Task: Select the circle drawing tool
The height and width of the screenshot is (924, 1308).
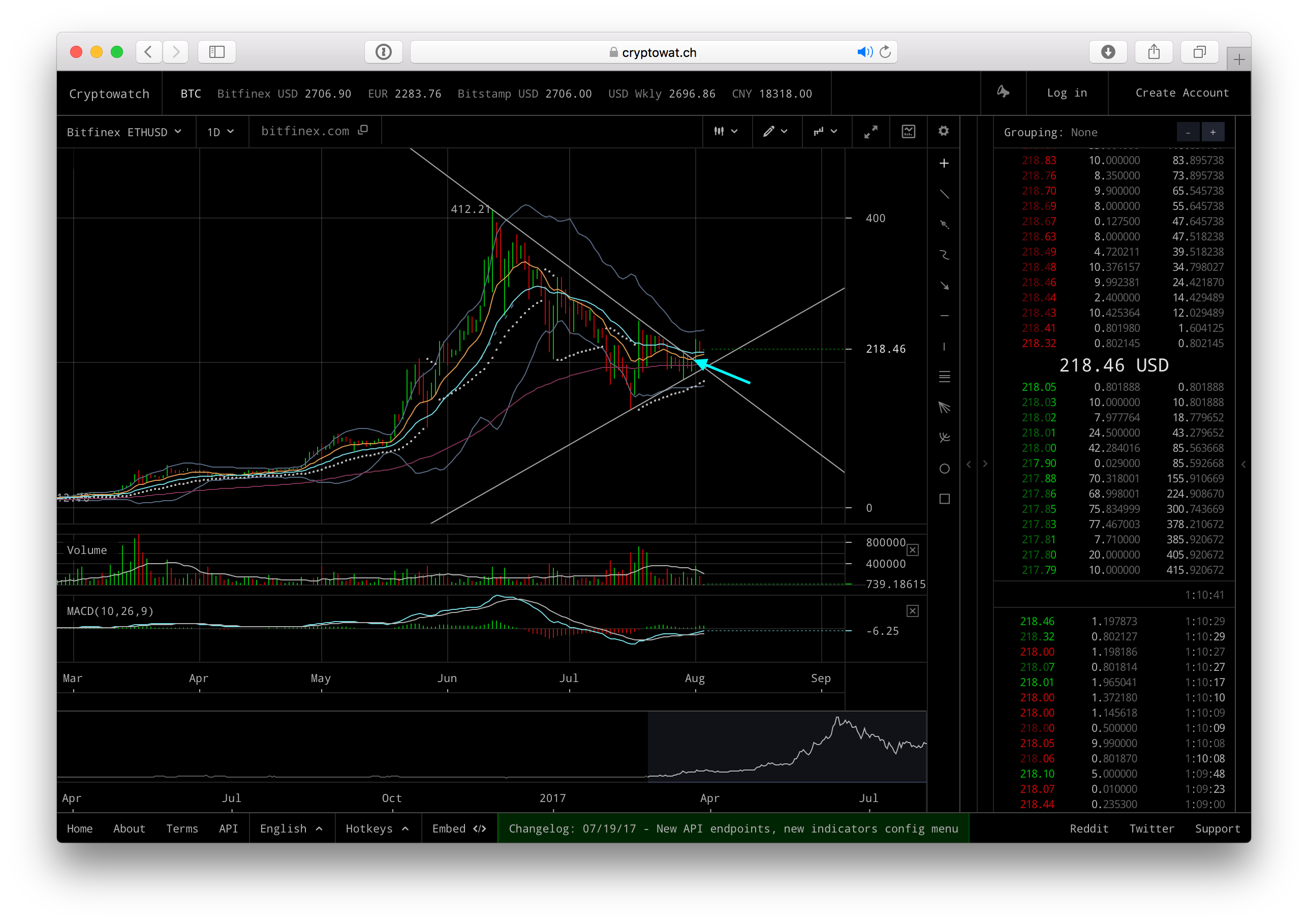Action: pyautogui.click(x=944, y=468)
